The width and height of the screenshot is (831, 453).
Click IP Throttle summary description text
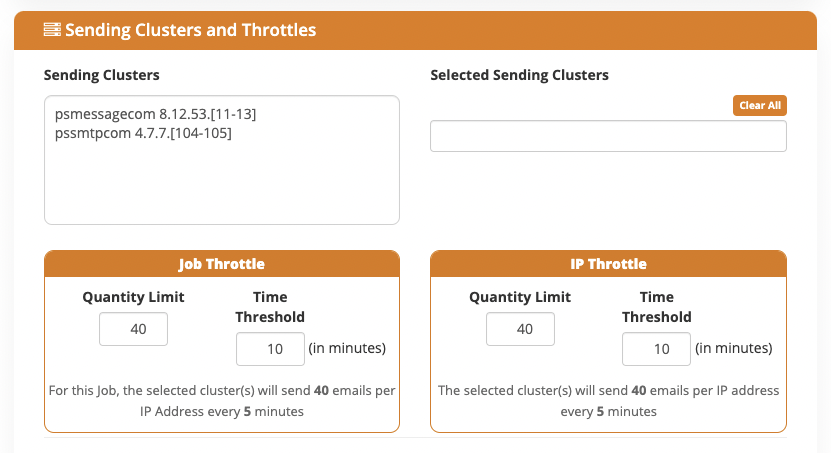[608, 401]
